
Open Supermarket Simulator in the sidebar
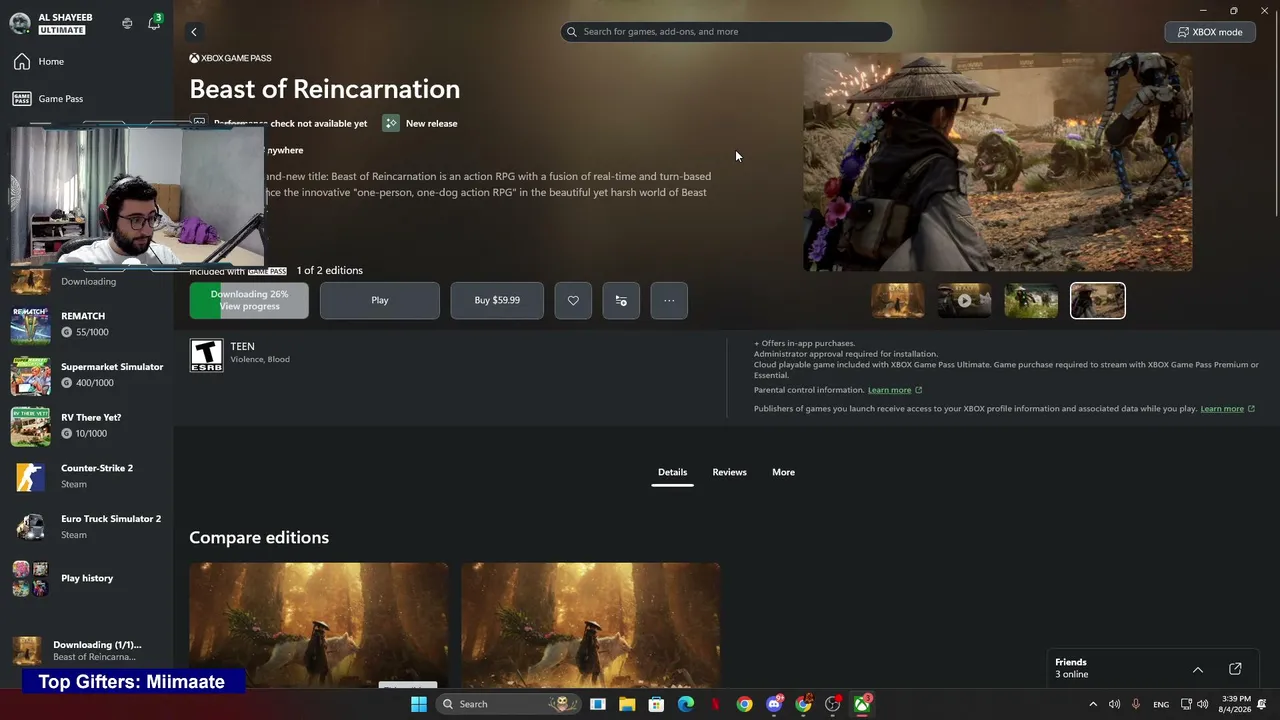tap(86, 375)
